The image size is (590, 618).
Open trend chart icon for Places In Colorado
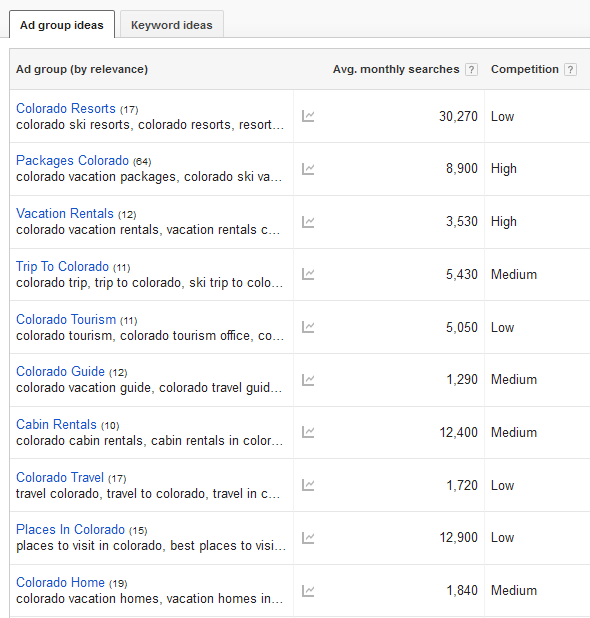tap(308, 538)
